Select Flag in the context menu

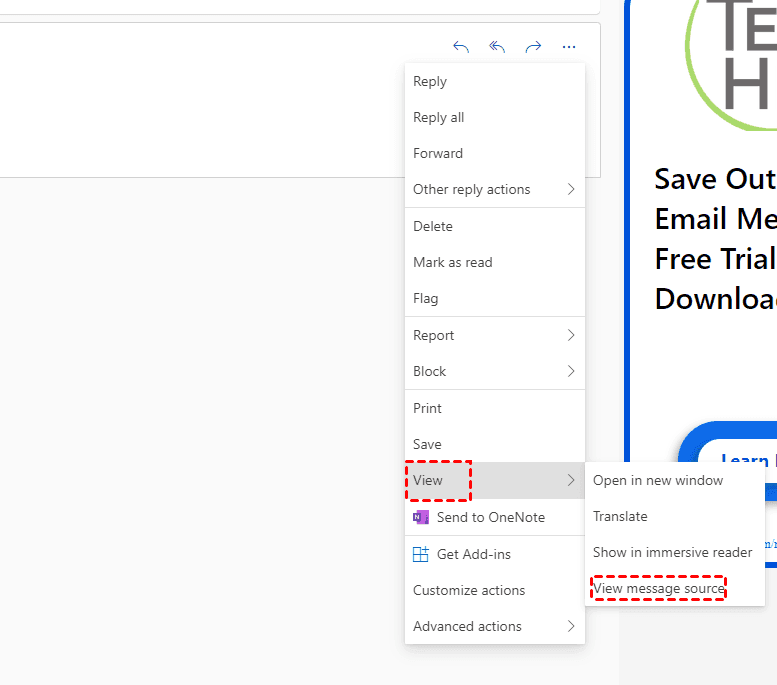coord(426,298)
